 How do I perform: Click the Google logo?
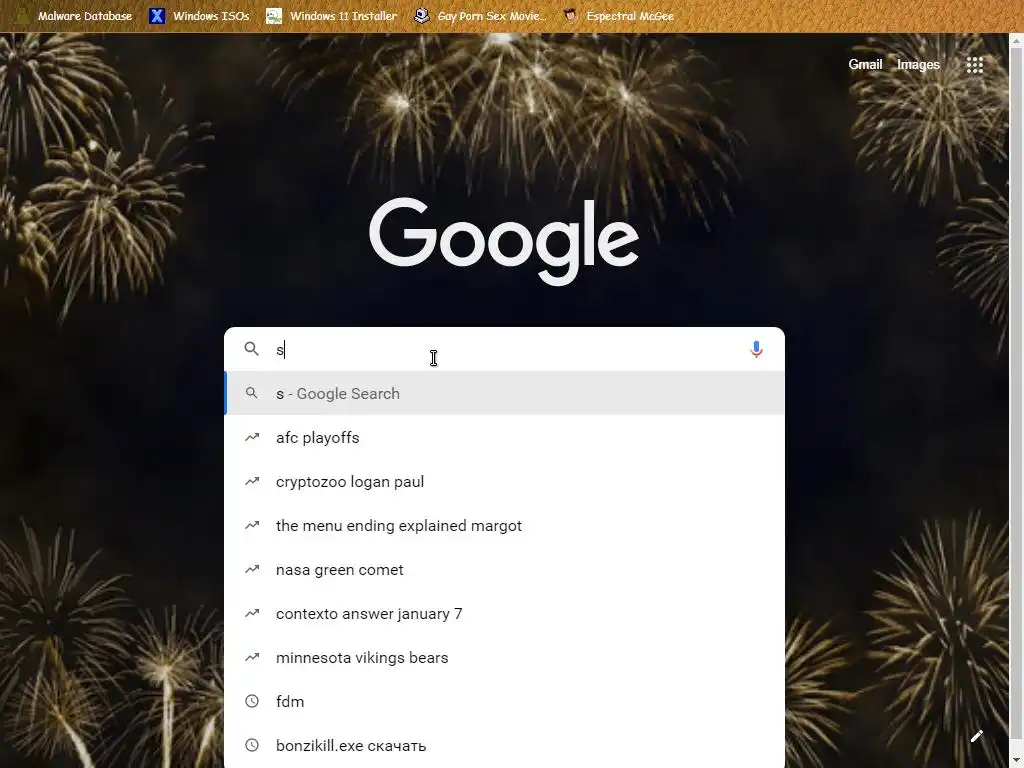click(x=504, y=240)
